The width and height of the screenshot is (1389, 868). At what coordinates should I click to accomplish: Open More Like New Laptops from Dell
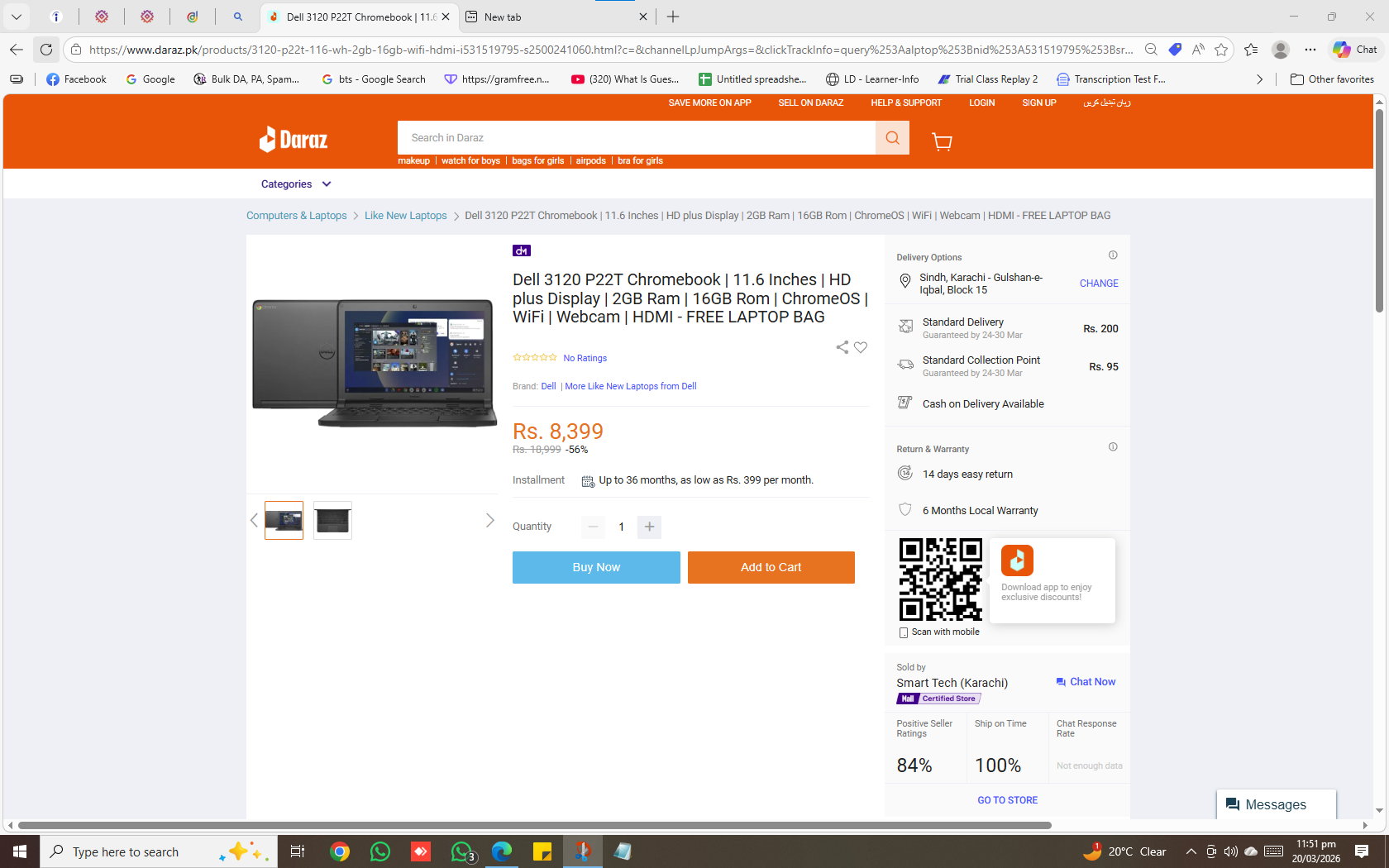tap(631, 386)
